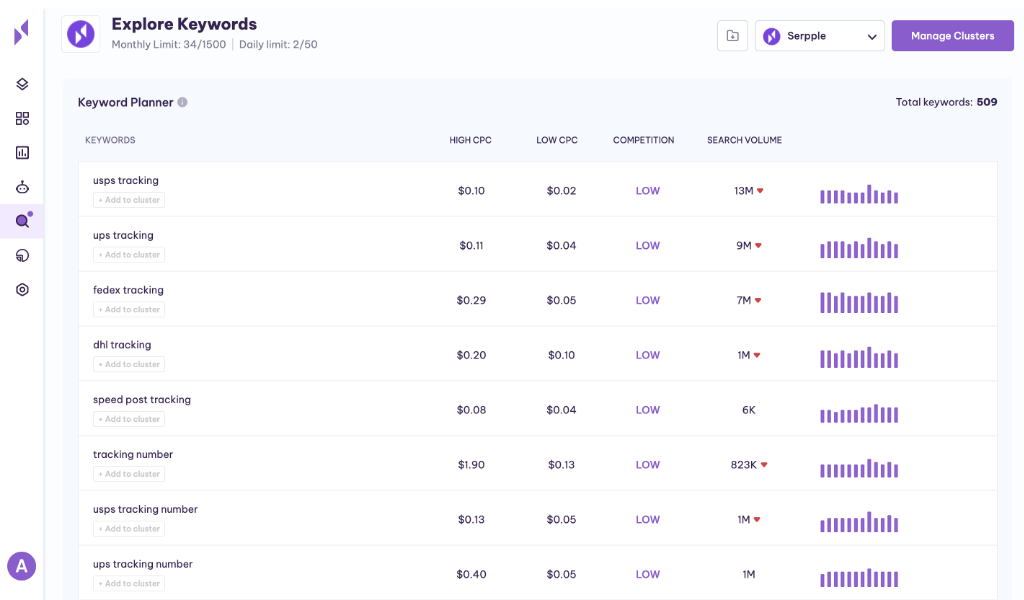This screenshot has width=1024, height=600.
Task: Select the keyword search magnifier icon in the sidebar
Action: pyautogui.click(x=22, y=221)
